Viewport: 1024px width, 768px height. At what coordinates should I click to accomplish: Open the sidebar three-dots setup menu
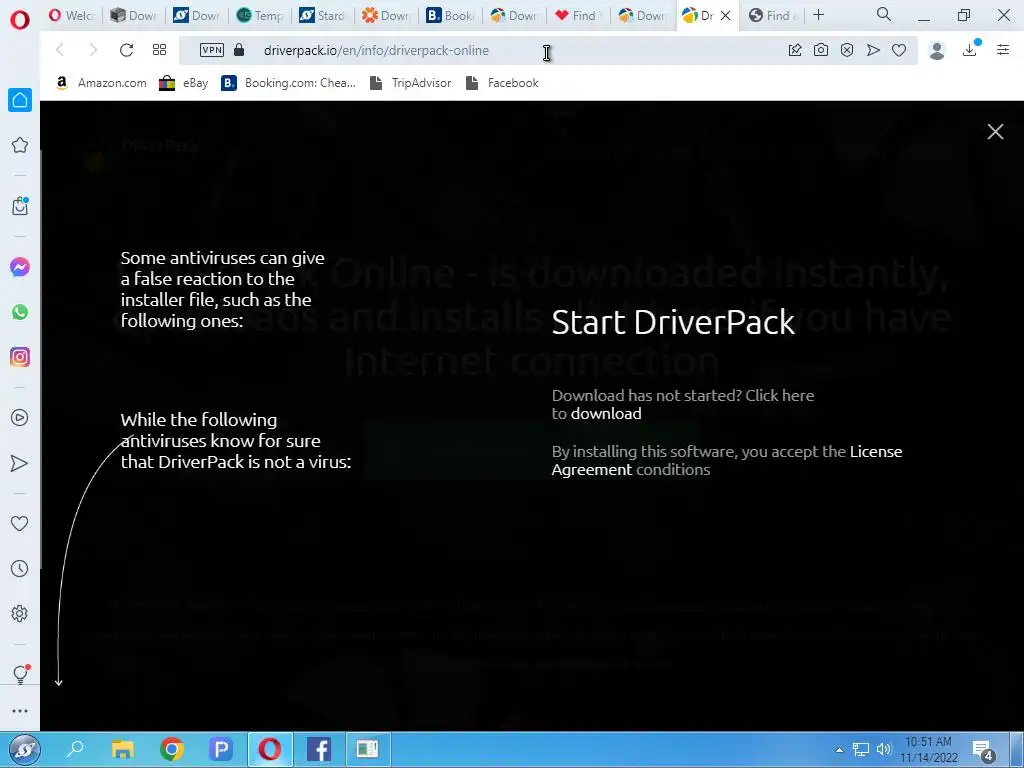coord(20,711)
